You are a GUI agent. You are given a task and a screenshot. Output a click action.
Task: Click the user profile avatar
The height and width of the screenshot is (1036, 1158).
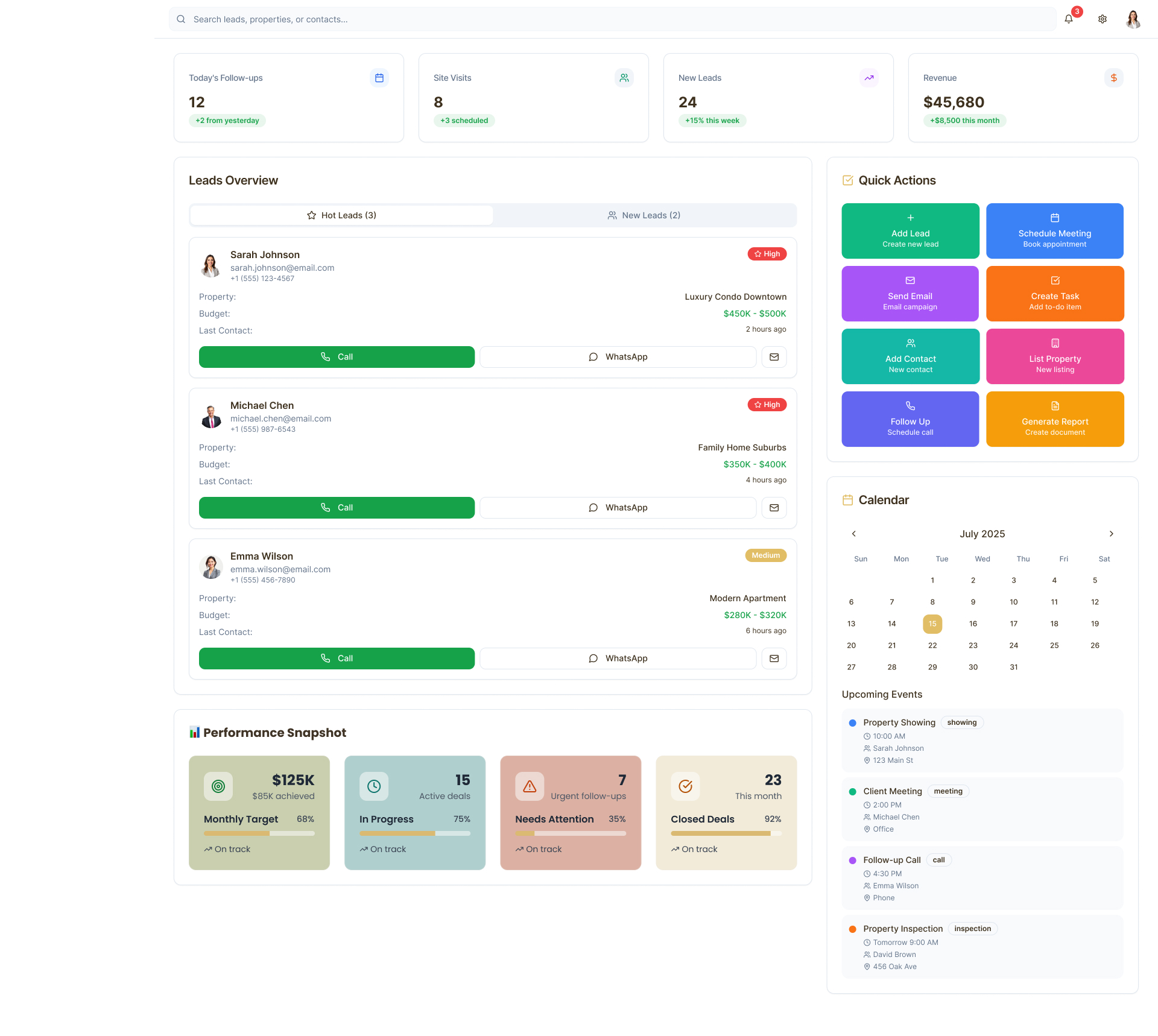click(1133, 19)
